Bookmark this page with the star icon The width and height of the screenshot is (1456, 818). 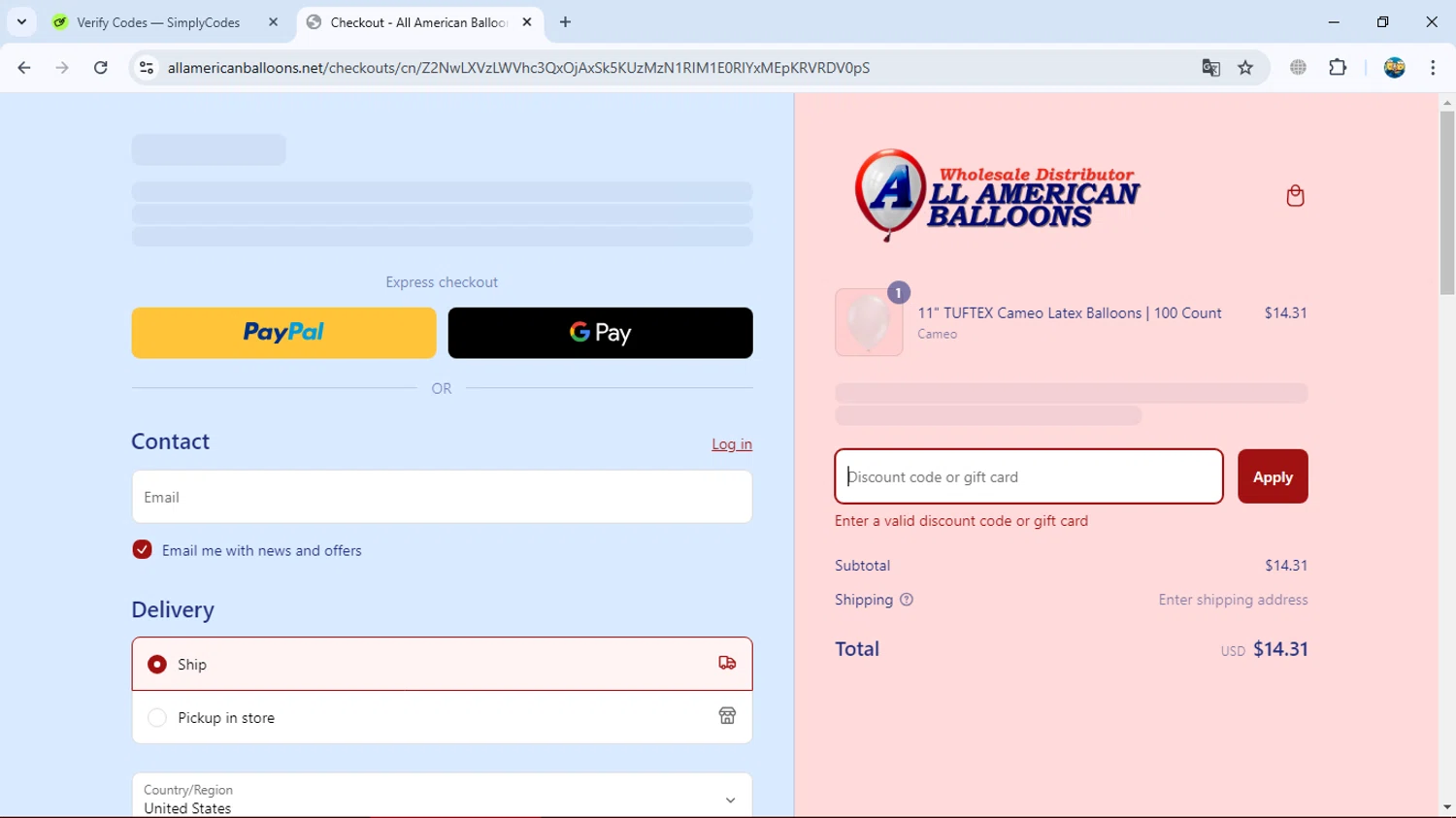pyautogui.click(x=1245, y=68)
